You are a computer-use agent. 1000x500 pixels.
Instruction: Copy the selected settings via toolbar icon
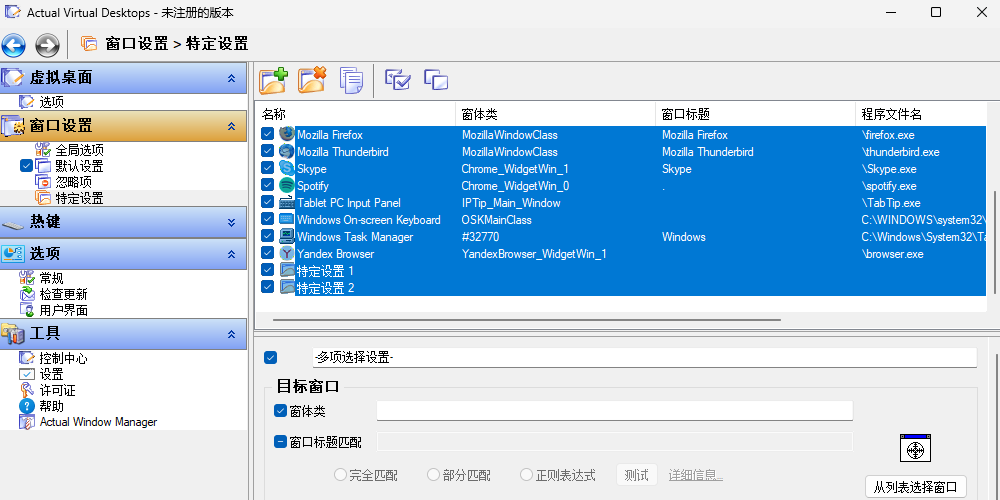tap(351, 80)
